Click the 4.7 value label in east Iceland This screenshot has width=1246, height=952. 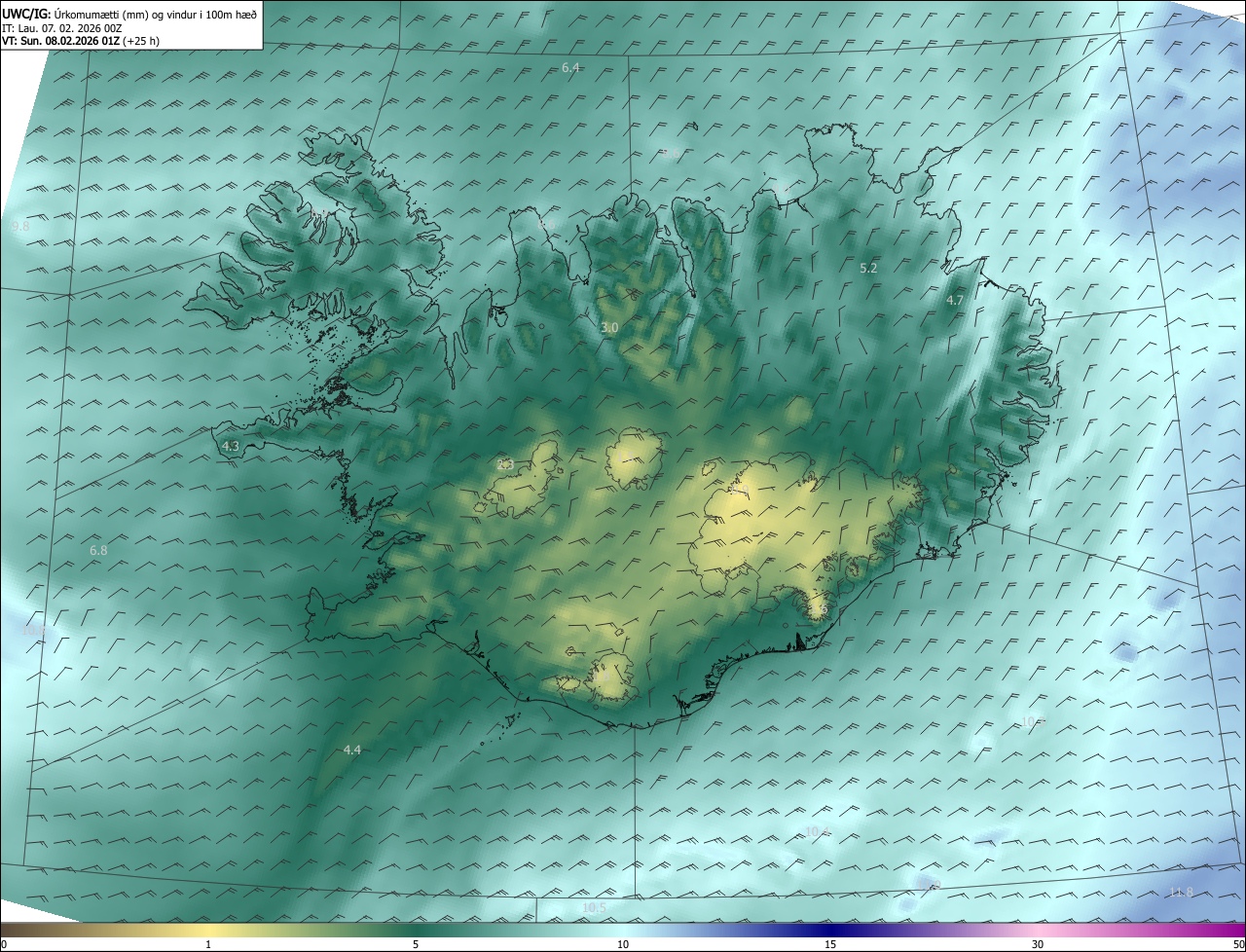pos(955,301)
